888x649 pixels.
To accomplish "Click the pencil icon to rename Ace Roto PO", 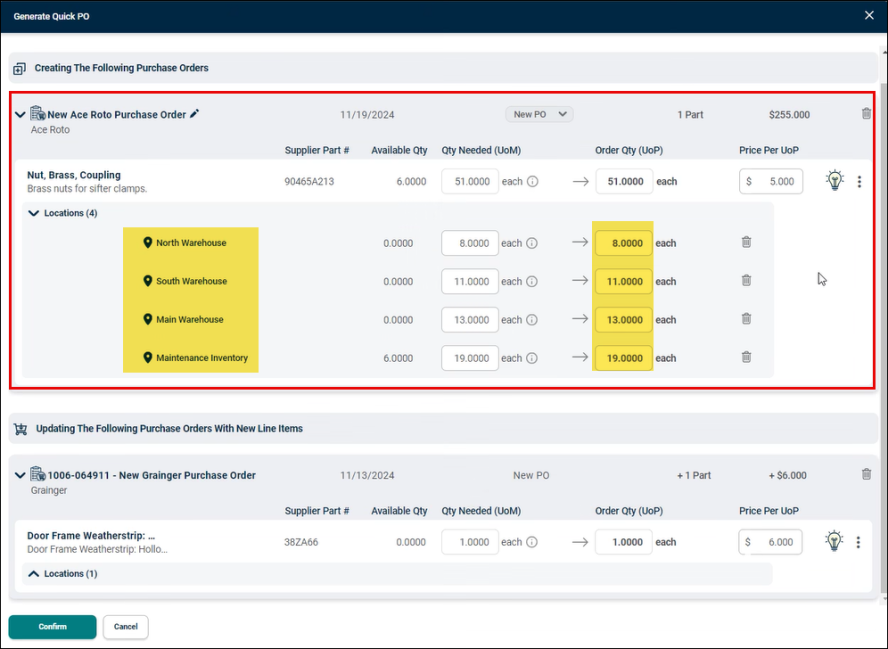I will pos(194,114).
